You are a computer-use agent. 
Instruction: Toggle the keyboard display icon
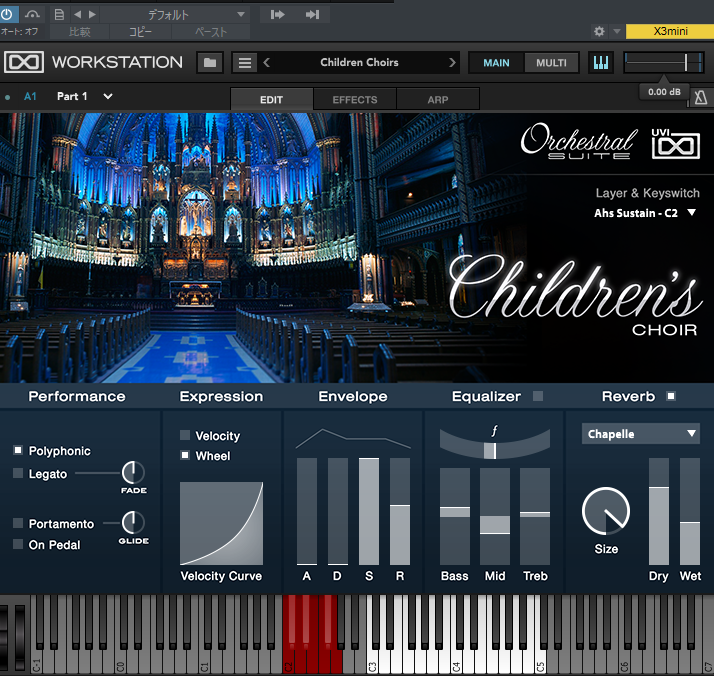click(601, 62)
